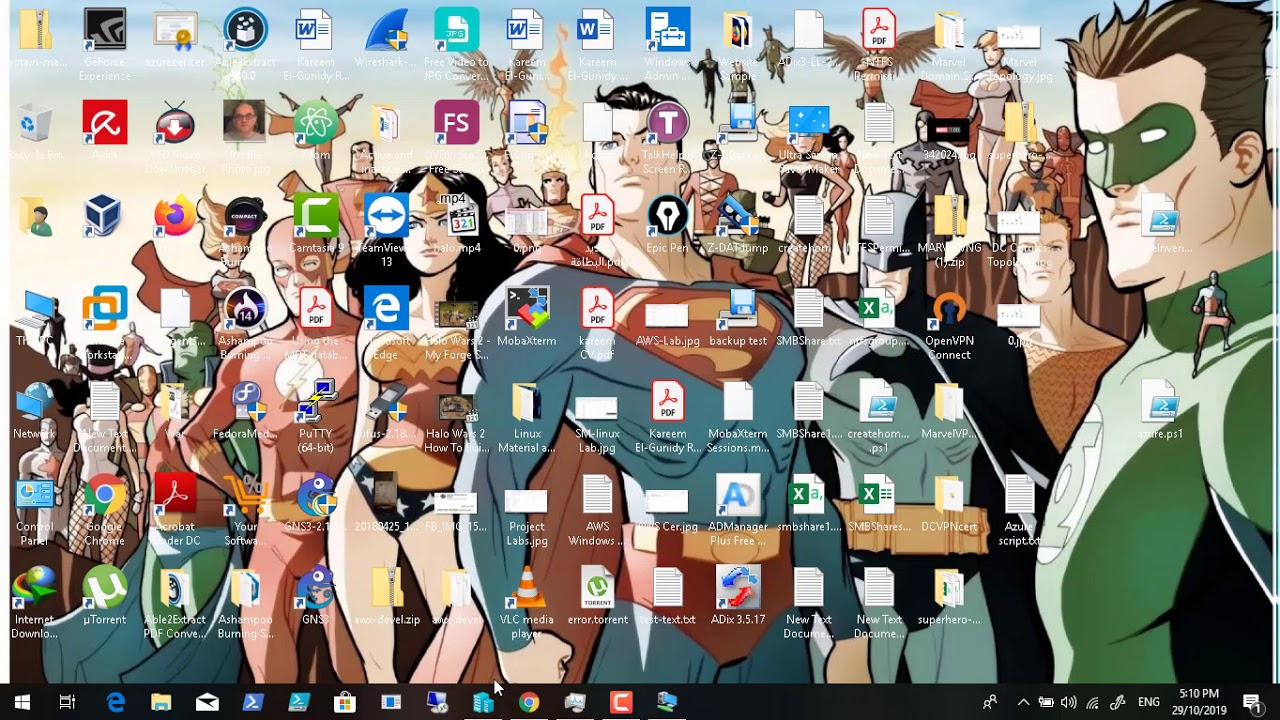Screen dimensions: 1280x720
Task: Open GNS3 desktop shortcut
Action: pyautogui.click(x=316, y=588)
